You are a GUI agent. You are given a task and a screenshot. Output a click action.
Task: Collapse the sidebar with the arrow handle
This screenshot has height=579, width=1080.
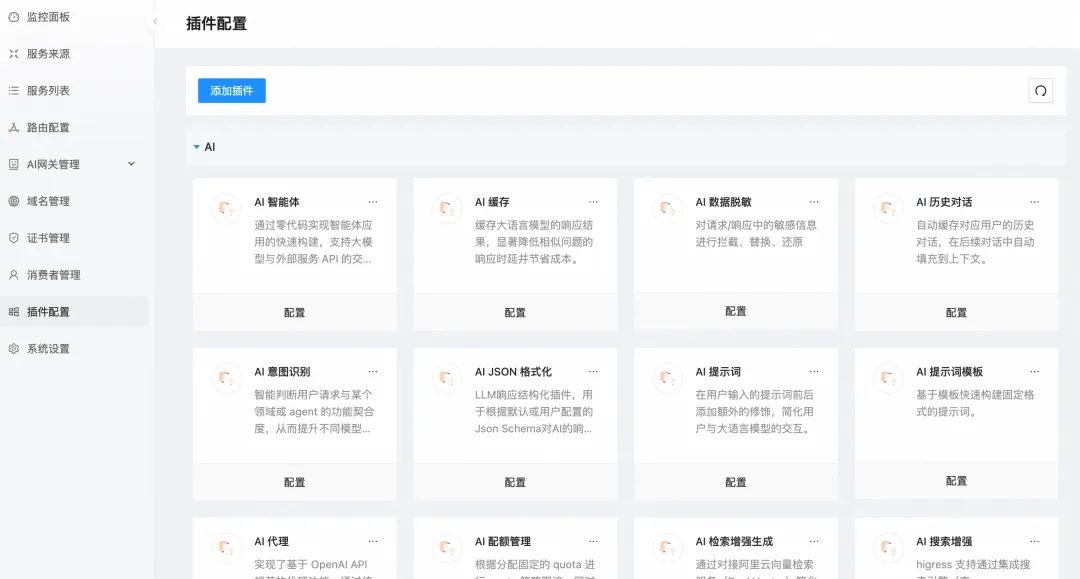155,21
